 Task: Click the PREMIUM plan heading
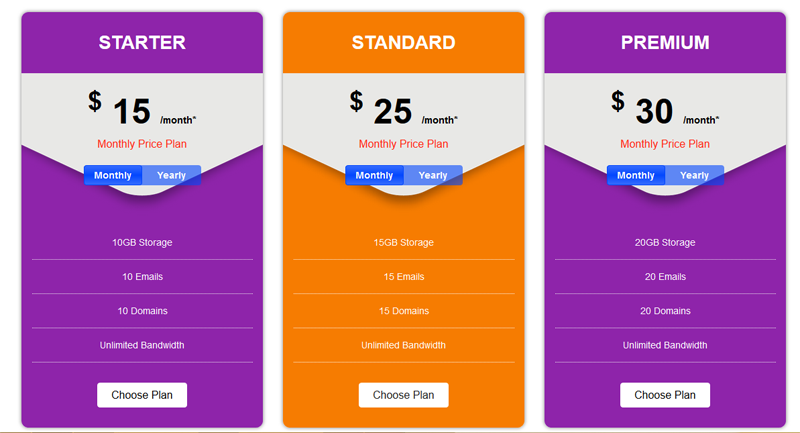point(665,43)
